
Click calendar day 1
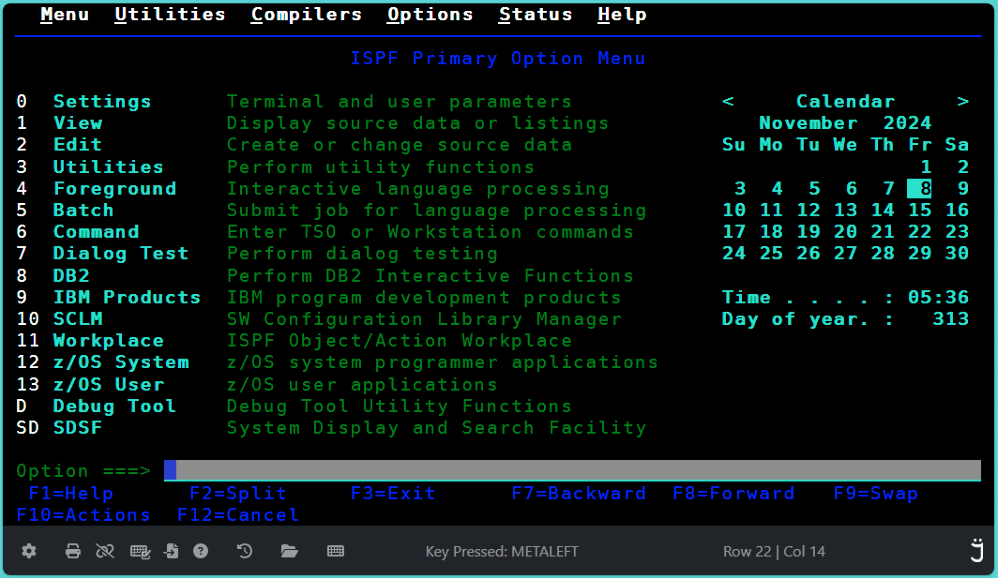tap(926, 167)
